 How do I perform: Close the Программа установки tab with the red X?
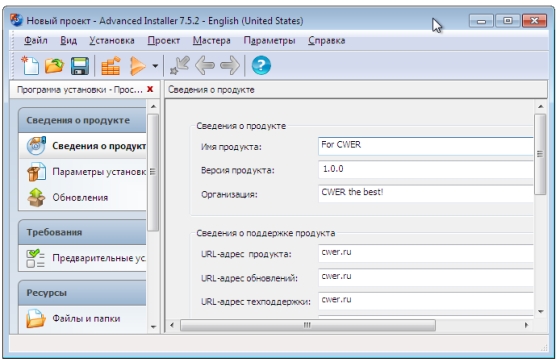point(150,89)
